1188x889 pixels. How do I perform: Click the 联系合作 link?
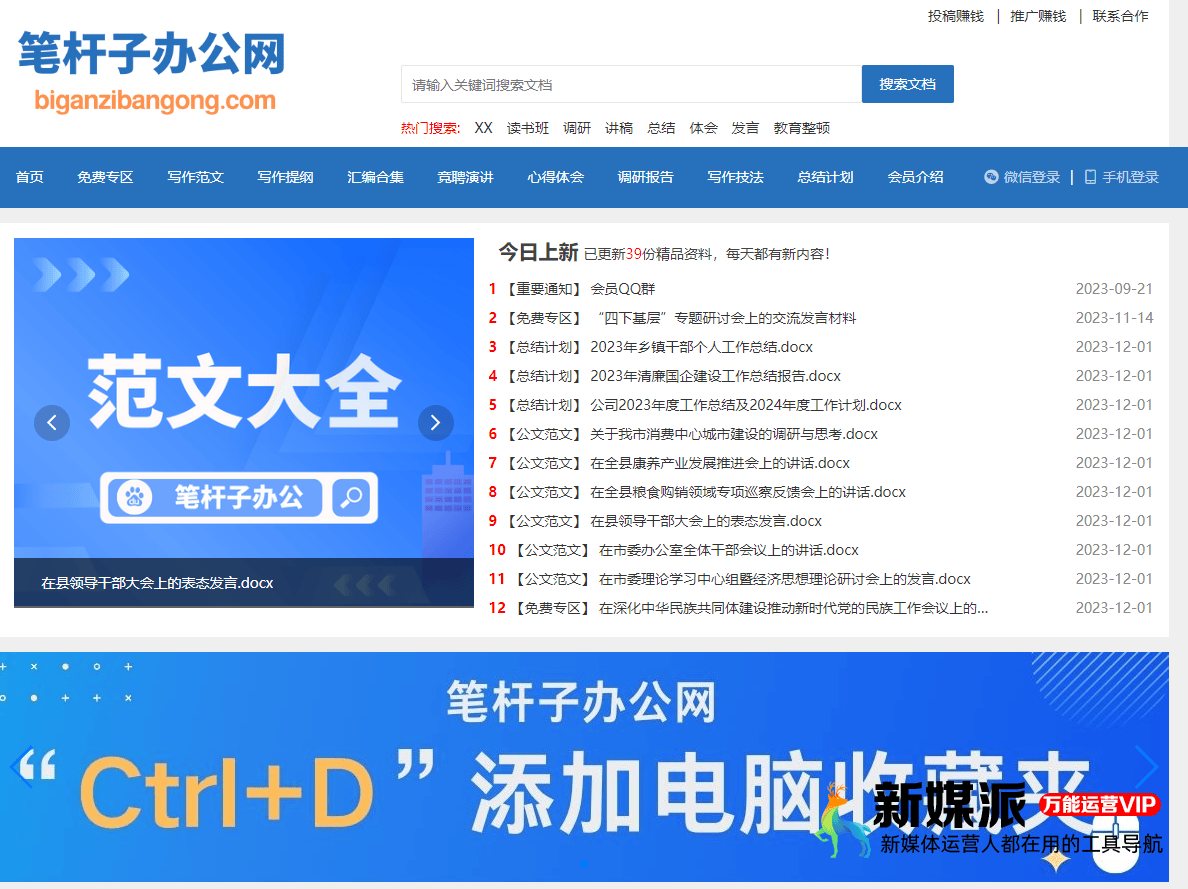point(1120,16)
